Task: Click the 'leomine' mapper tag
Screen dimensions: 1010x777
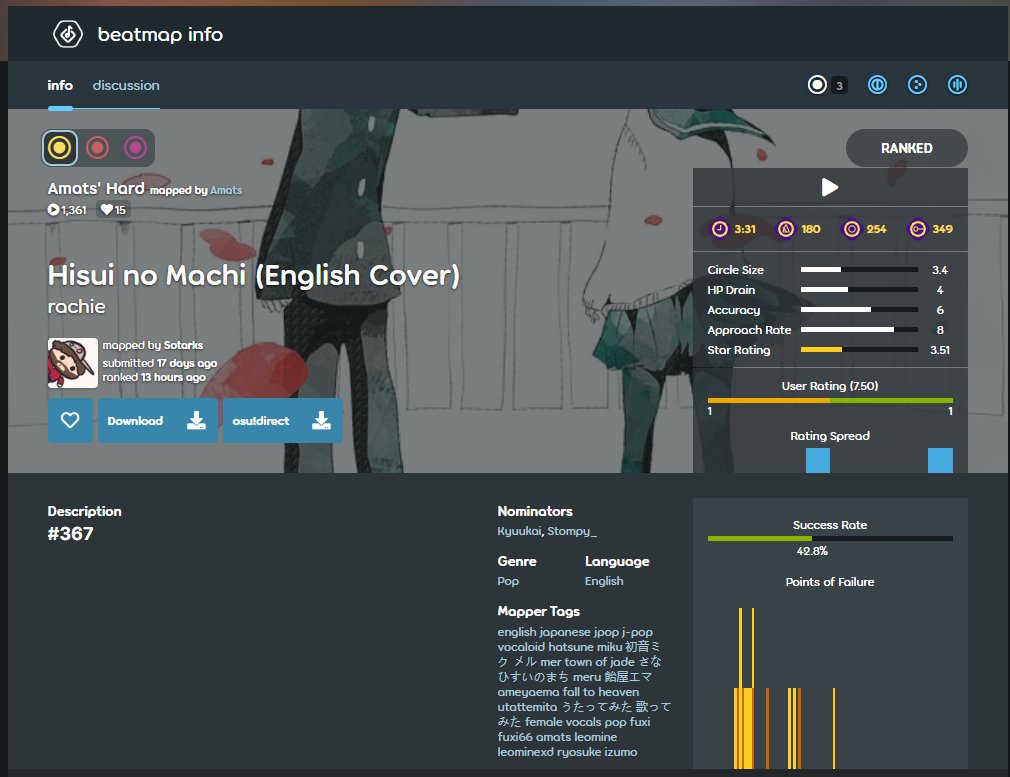Action: pos(595,737)
